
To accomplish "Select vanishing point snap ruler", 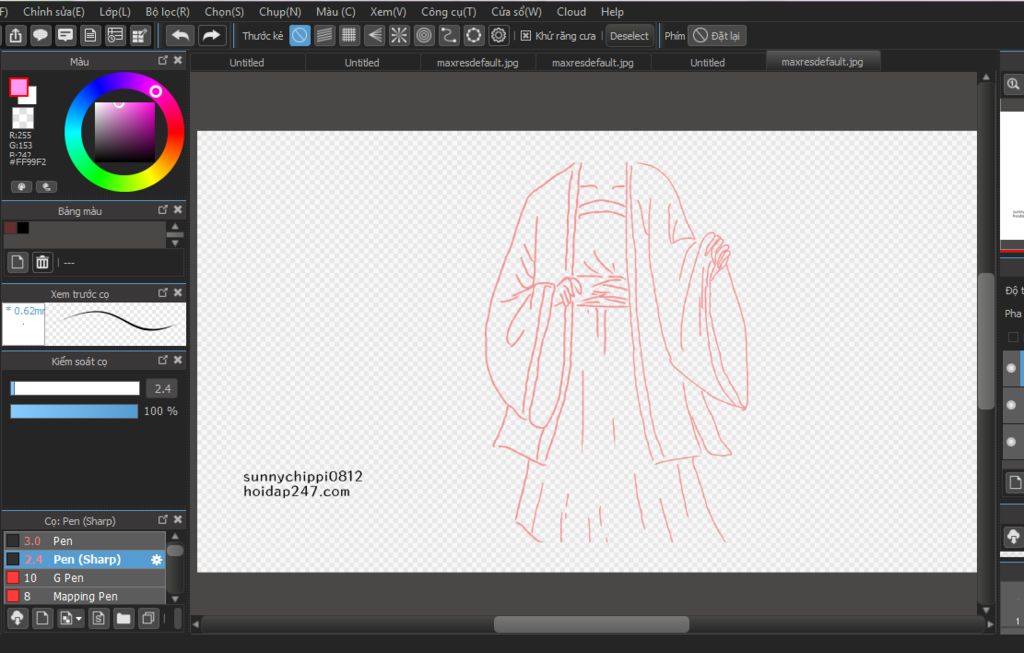I will [x=374, y=35].
